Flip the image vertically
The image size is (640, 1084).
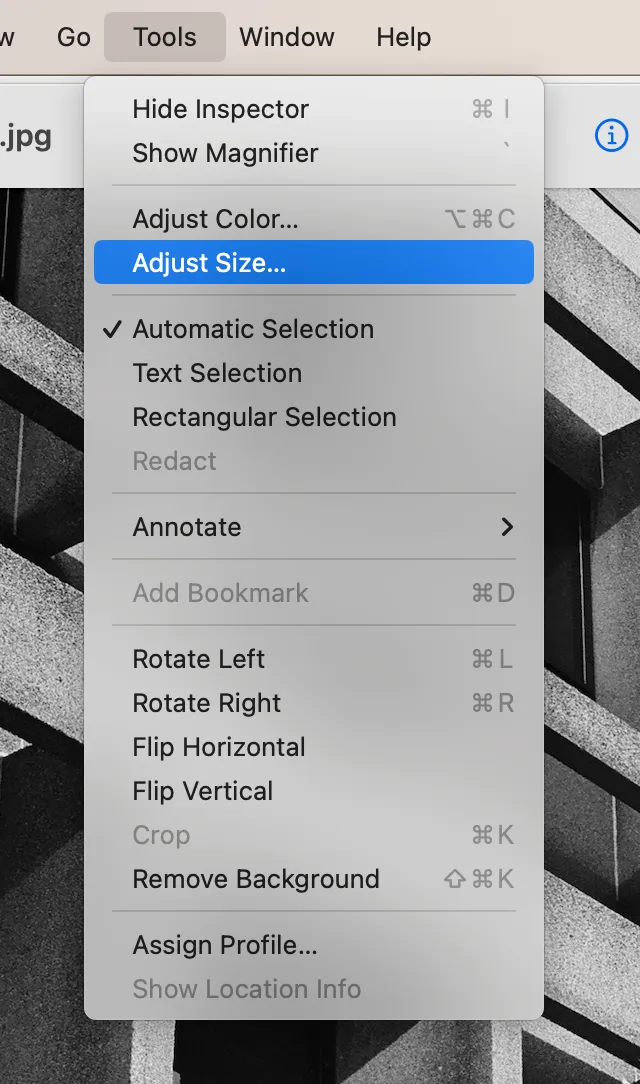click(x=203, y=791)
